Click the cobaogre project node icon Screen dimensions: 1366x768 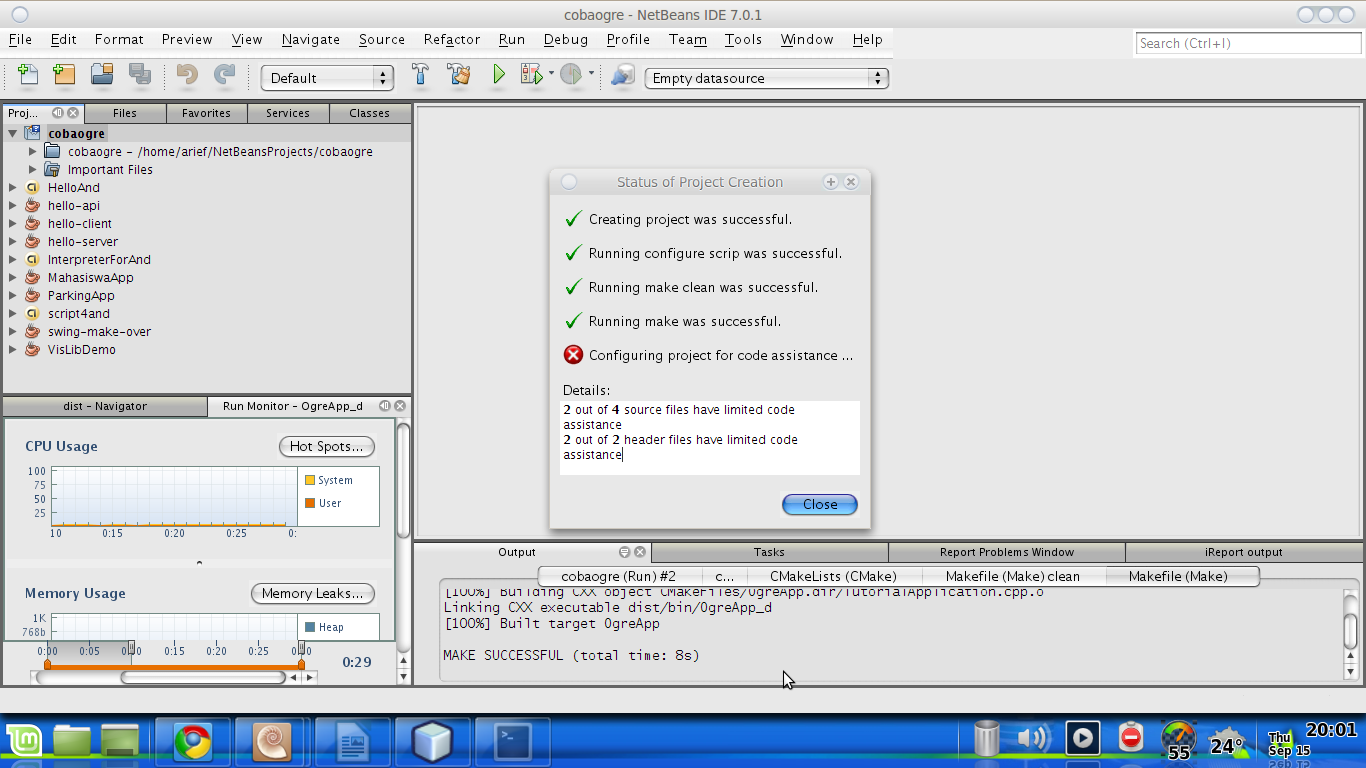(32, 133)
